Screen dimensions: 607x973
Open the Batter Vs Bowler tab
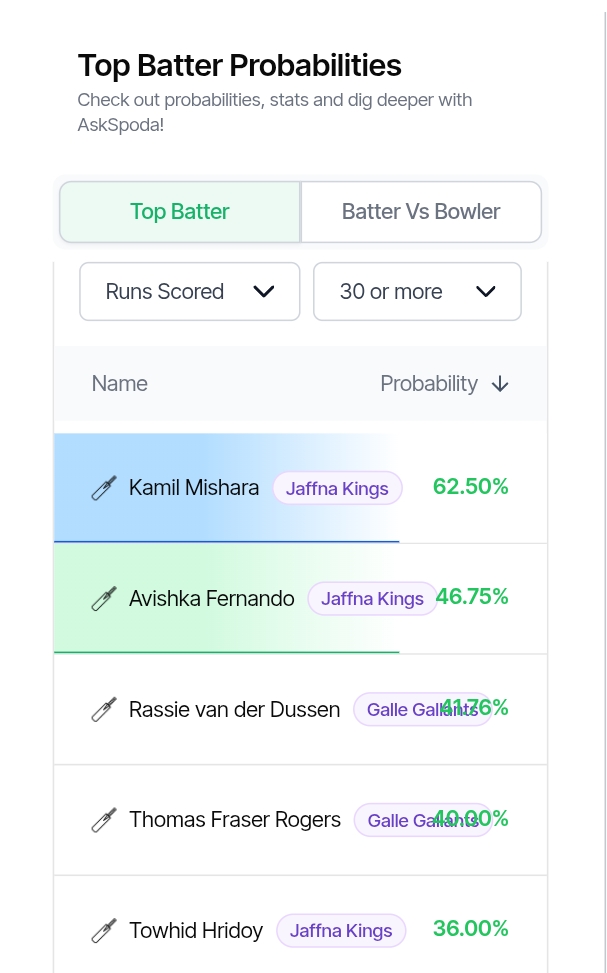pyautogui.click(x=421, y=212)
